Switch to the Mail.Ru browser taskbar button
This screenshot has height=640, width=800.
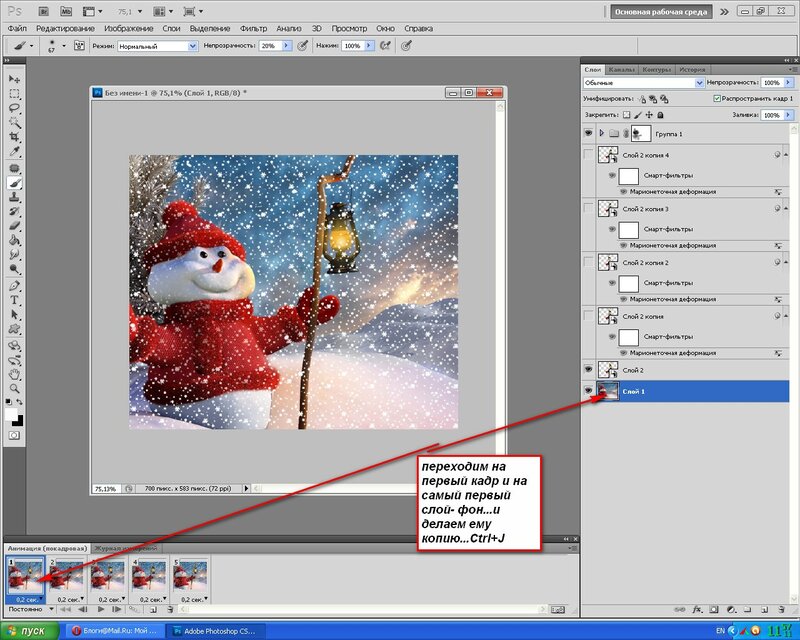(115, 631)
